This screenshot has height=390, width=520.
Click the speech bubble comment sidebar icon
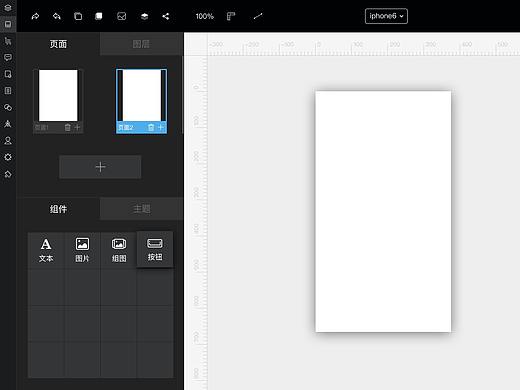click(x=8, y=57)
